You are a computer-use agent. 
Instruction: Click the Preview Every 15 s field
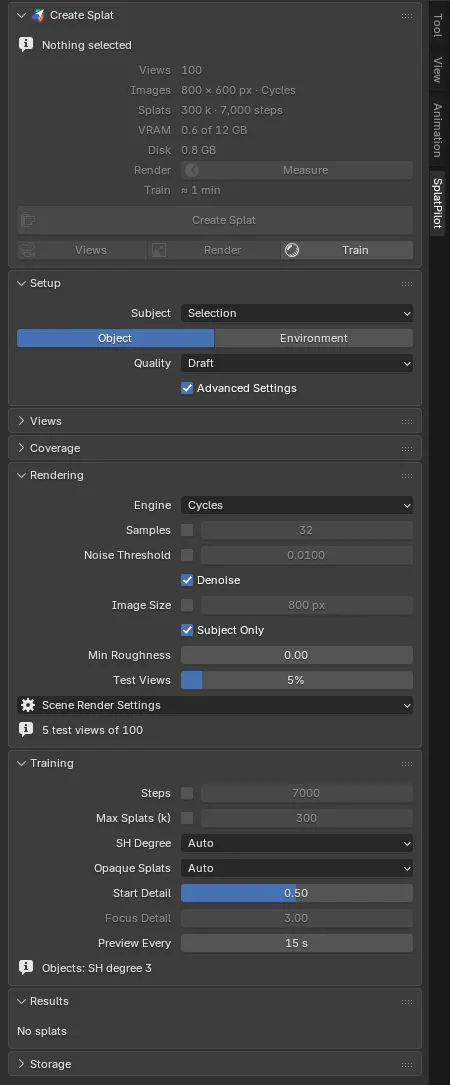point(297,943)
